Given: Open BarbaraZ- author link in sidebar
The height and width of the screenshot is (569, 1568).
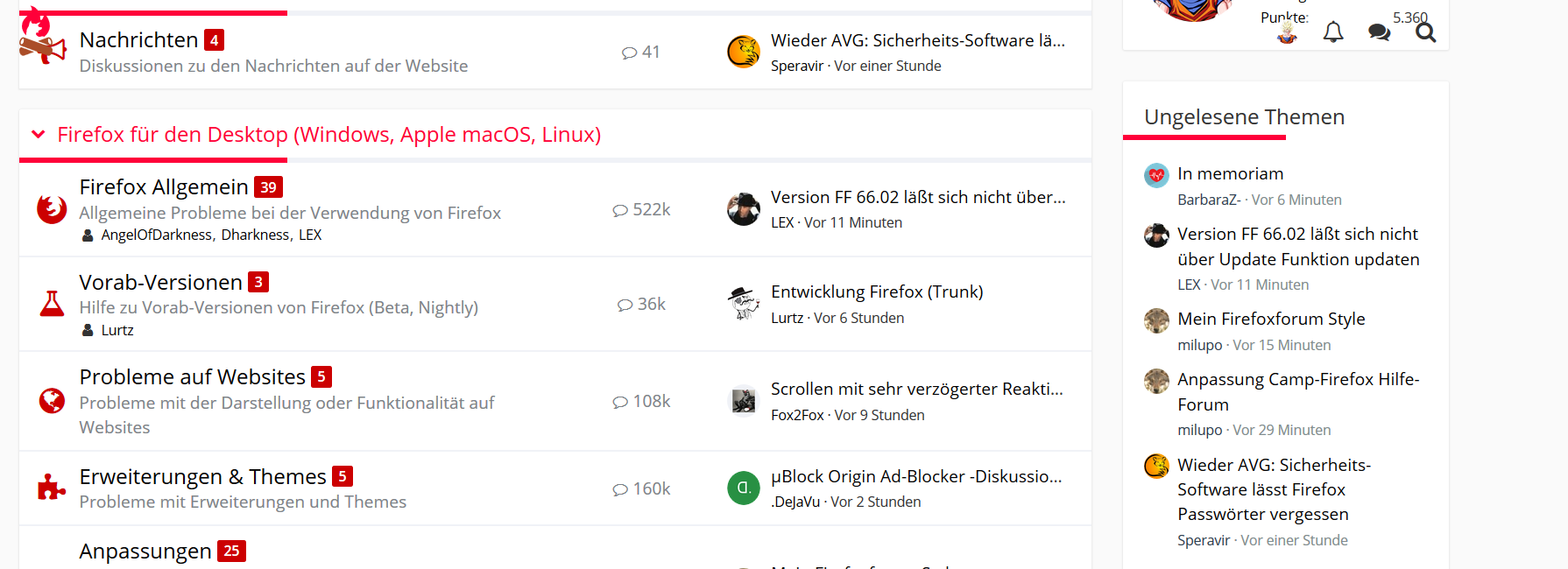Looking at the screenshot, I should coord(1209,200).
